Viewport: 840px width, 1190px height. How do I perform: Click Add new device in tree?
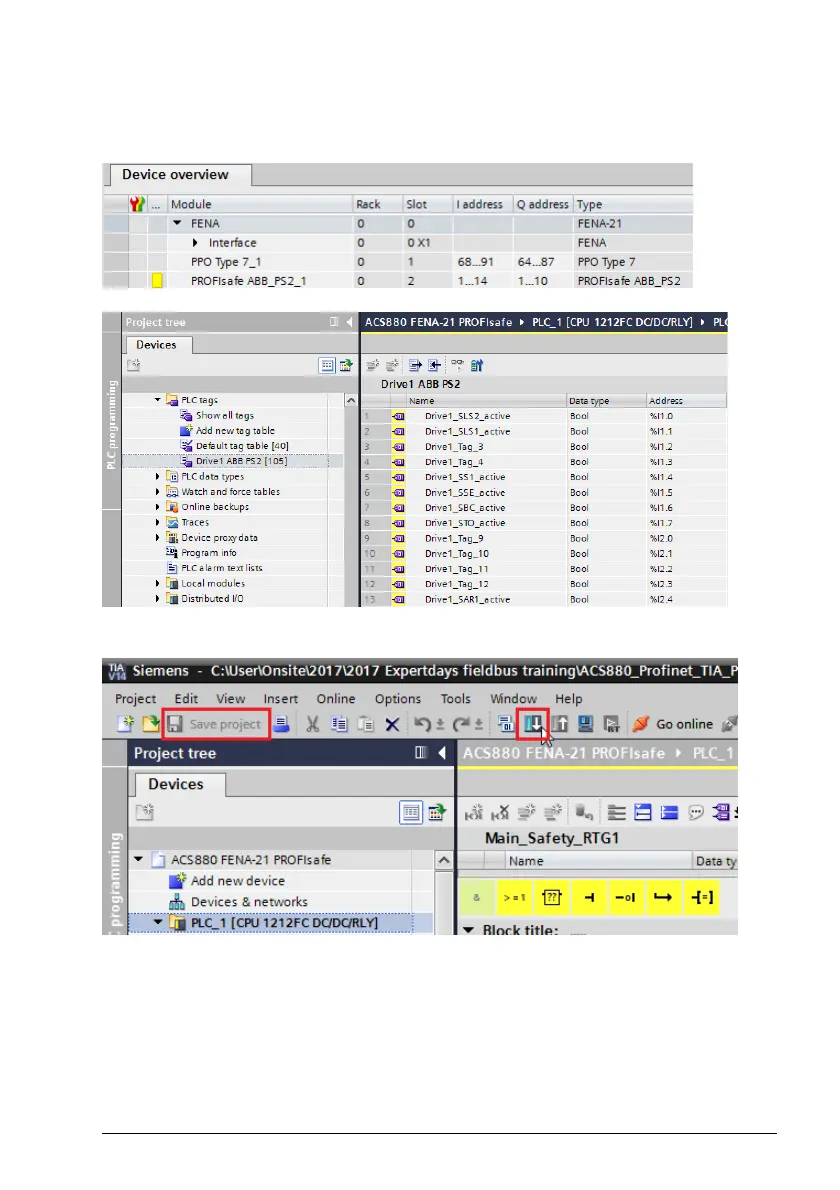click(x=238, y=880)
